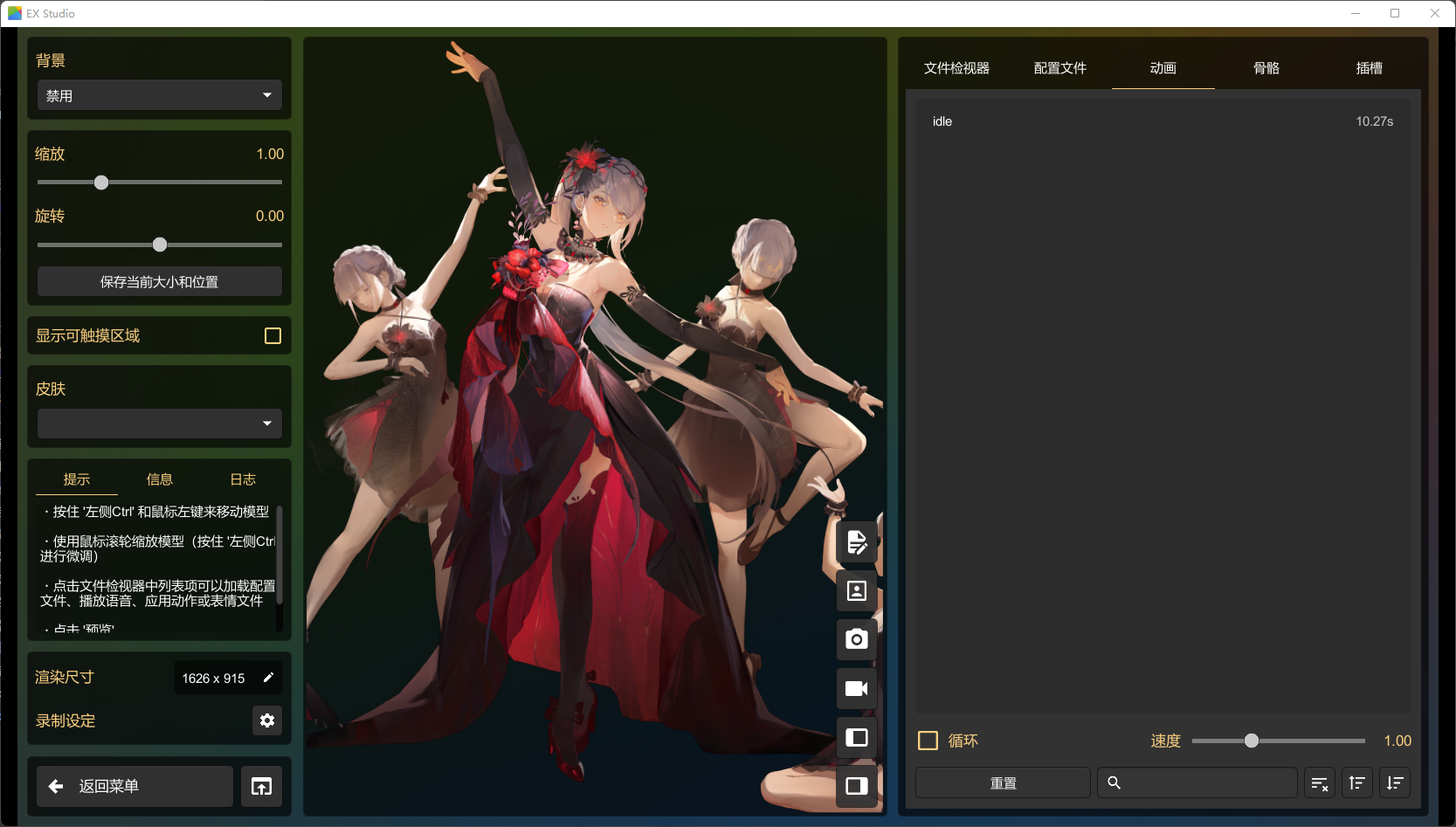1456x827 pixels.
Task: Click the 返回菜单 button
Action: tap(135, 786)
